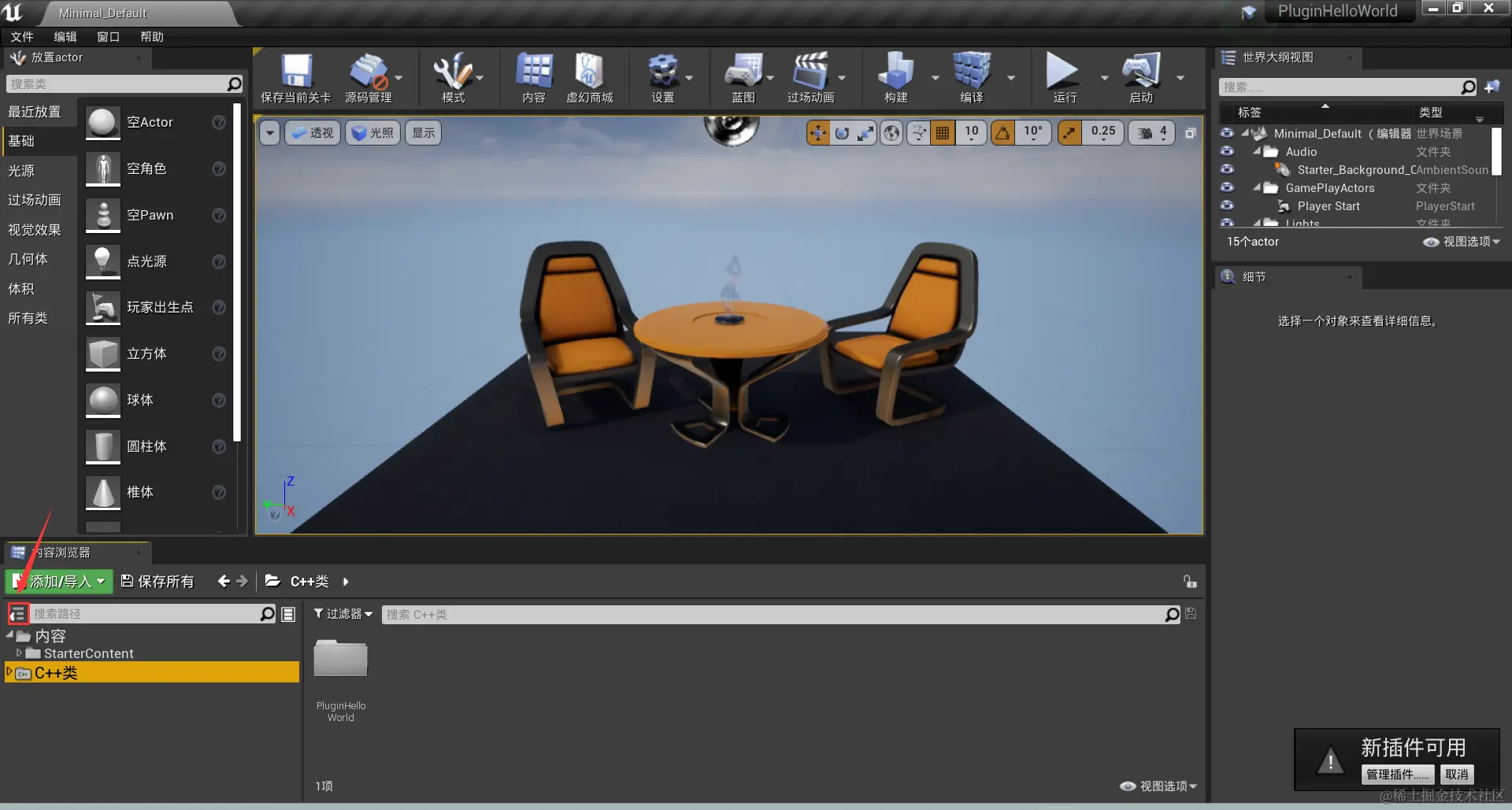This screenshot has height=810, width=1512.
Task: Click 取消 in the plugin notification
Action: coord(1457,775)
